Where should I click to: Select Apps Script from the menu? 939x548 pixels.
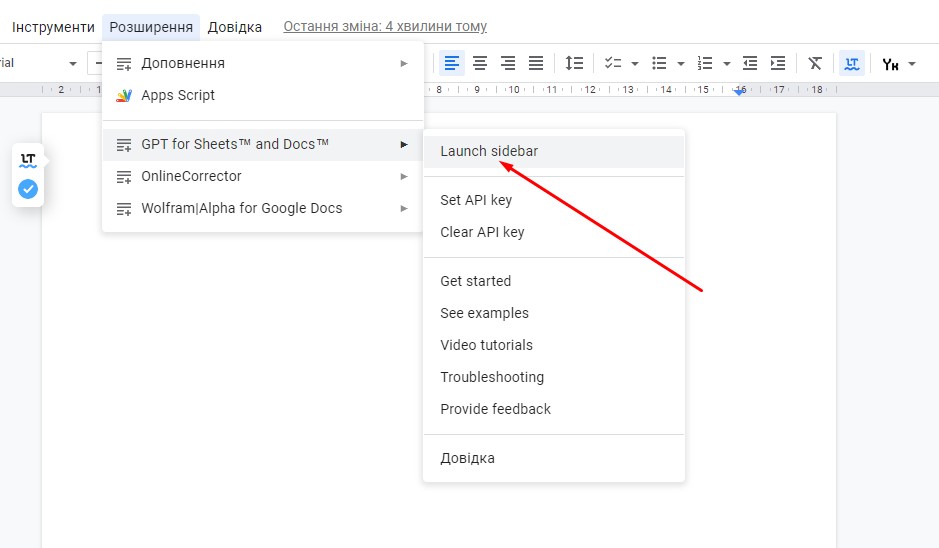263,95
